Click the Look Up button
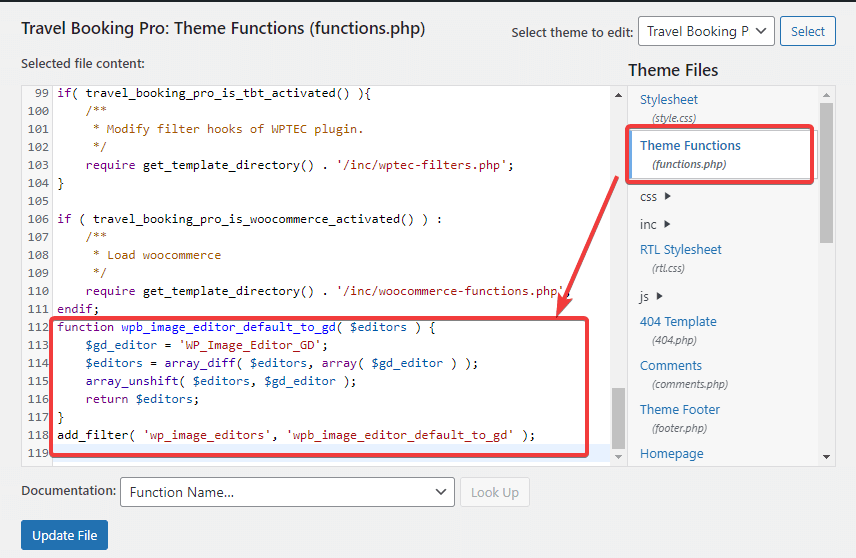This screenshot has height=558, width=856. pos(494,492)
